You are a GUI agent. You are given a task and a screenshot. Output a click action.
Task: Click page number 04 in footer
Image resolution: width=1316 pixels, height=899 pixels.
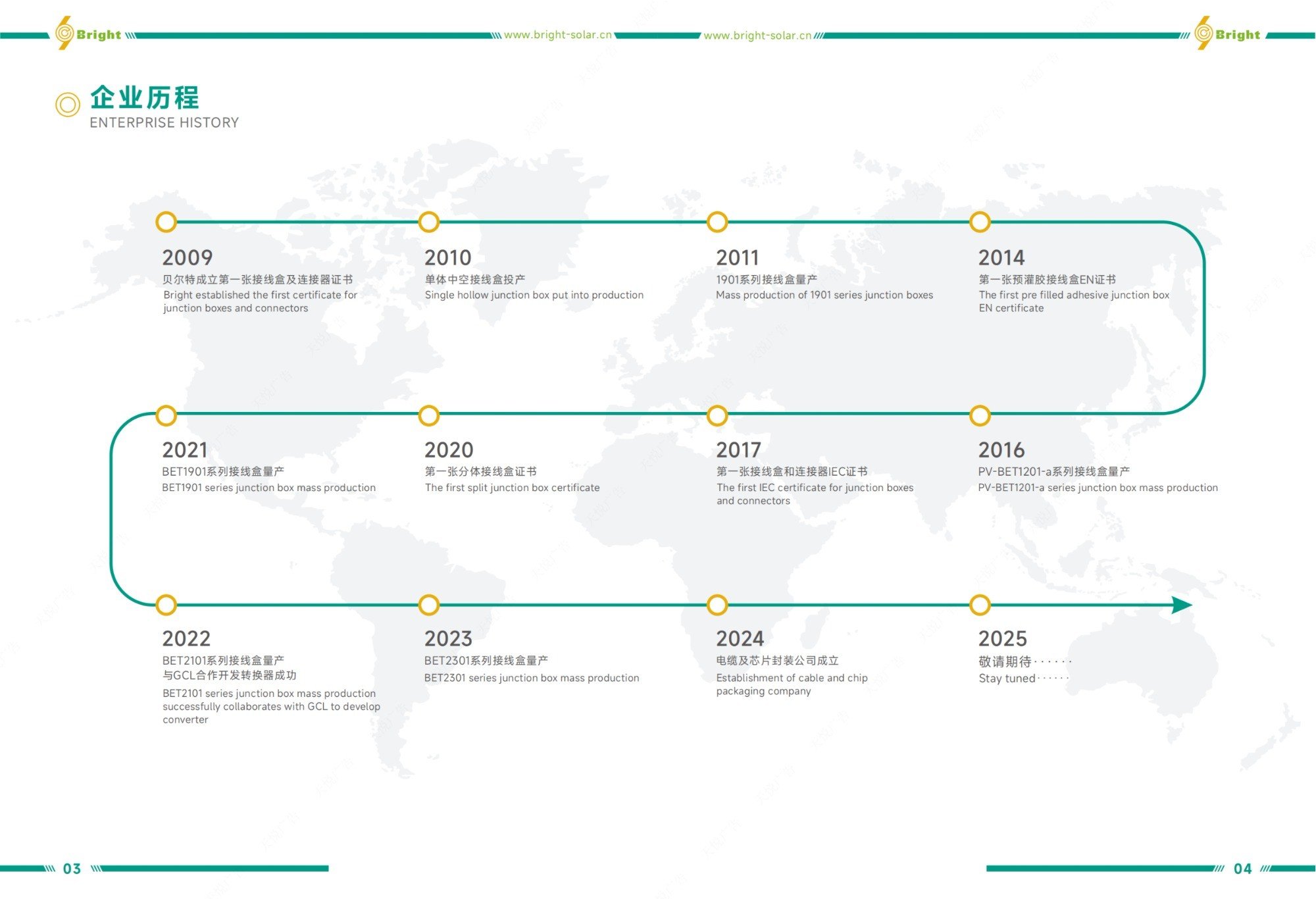(1242, 869)
